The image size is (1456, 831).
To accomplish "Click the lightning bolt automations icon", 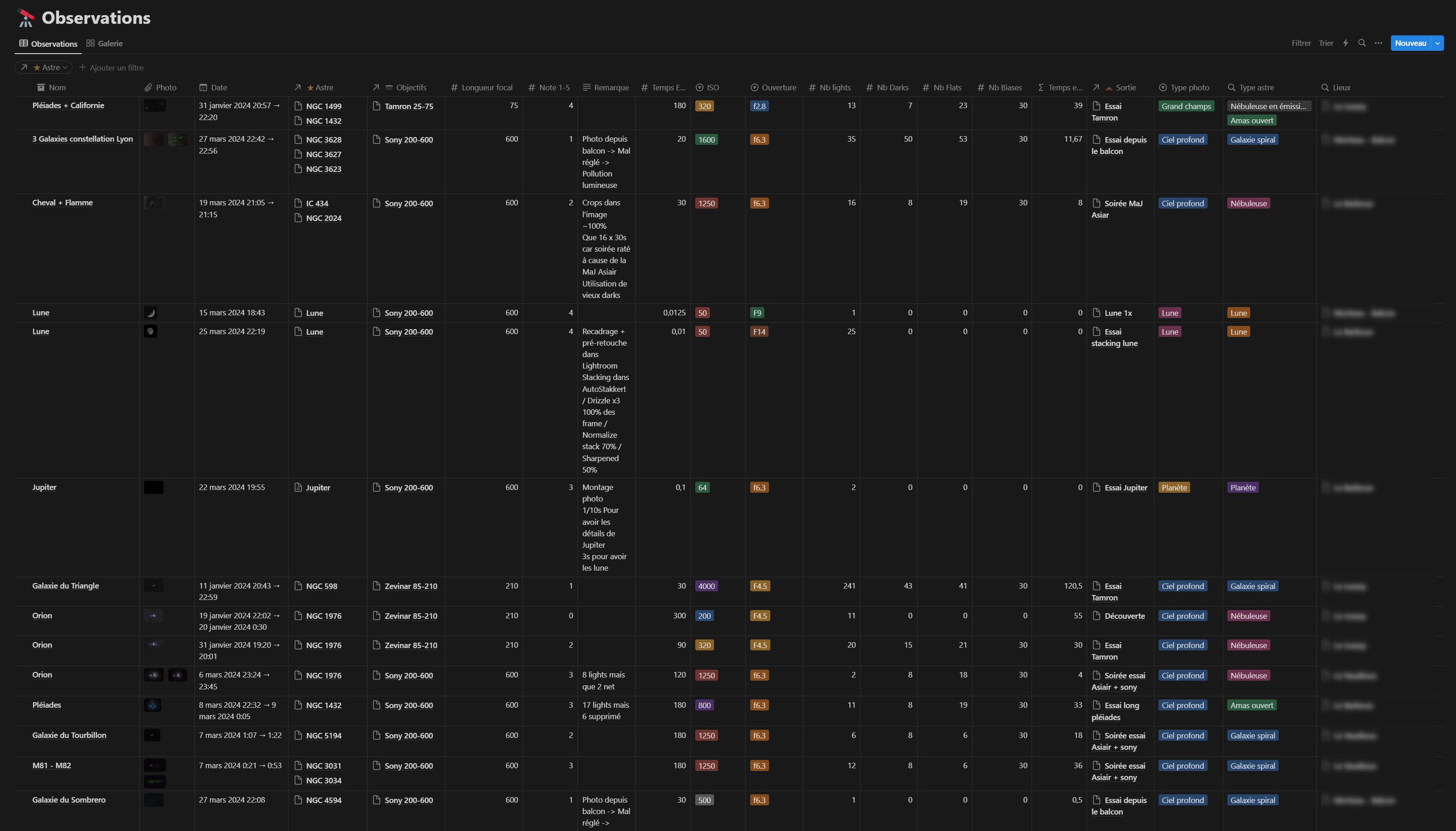I will pos(1345,44).
